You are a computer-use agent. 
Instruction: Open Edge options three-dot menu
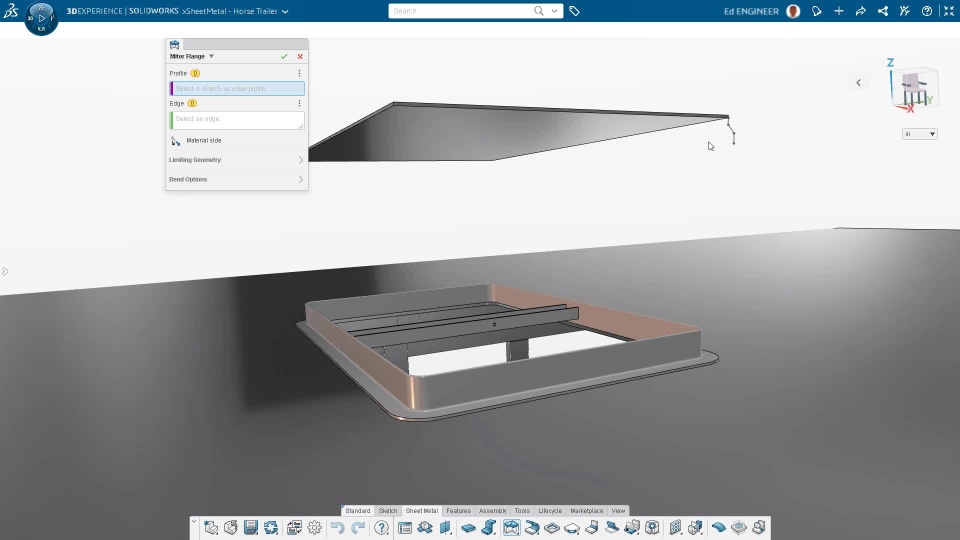(x=299, y=103)
